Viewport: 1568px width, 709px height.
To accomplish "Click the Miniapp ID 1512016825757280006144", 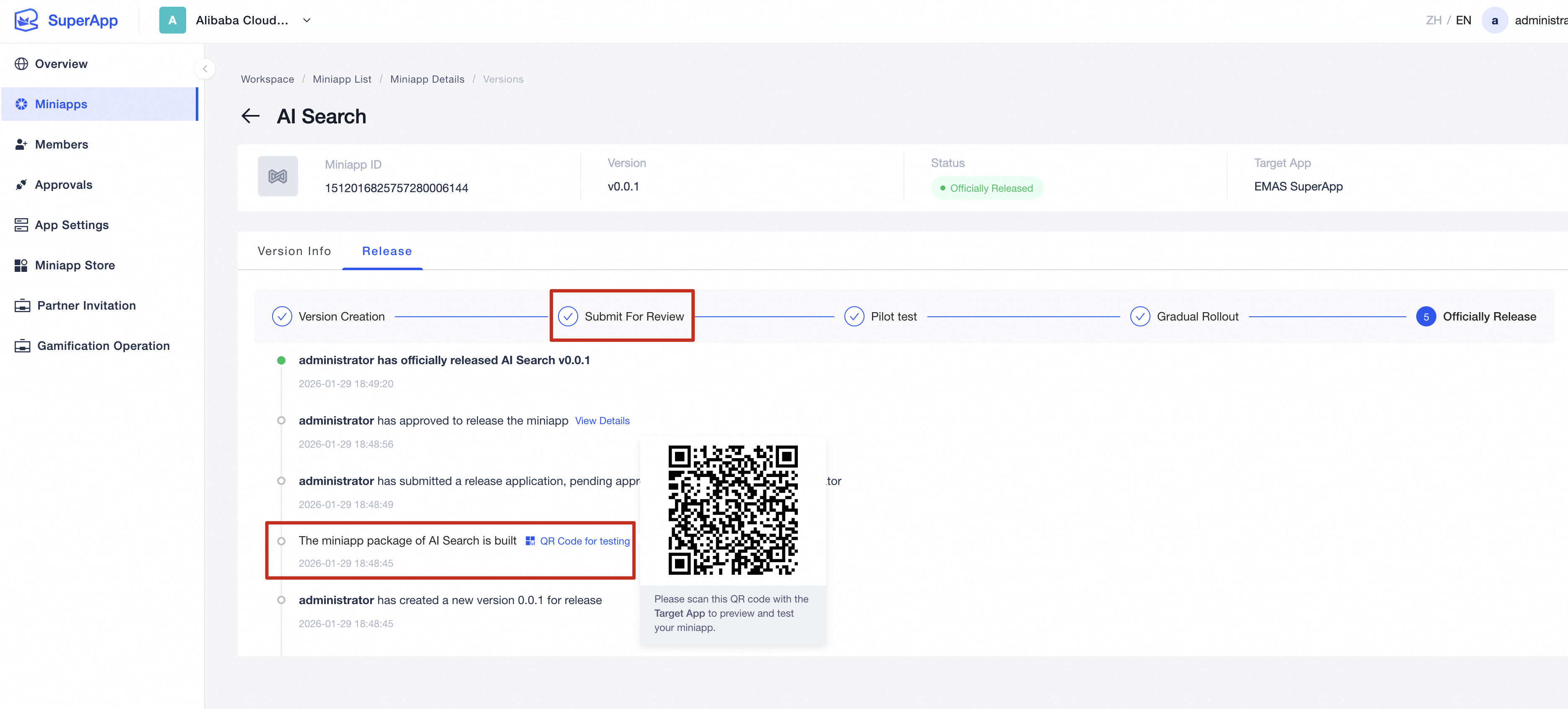I will click(x=396, y=188).
